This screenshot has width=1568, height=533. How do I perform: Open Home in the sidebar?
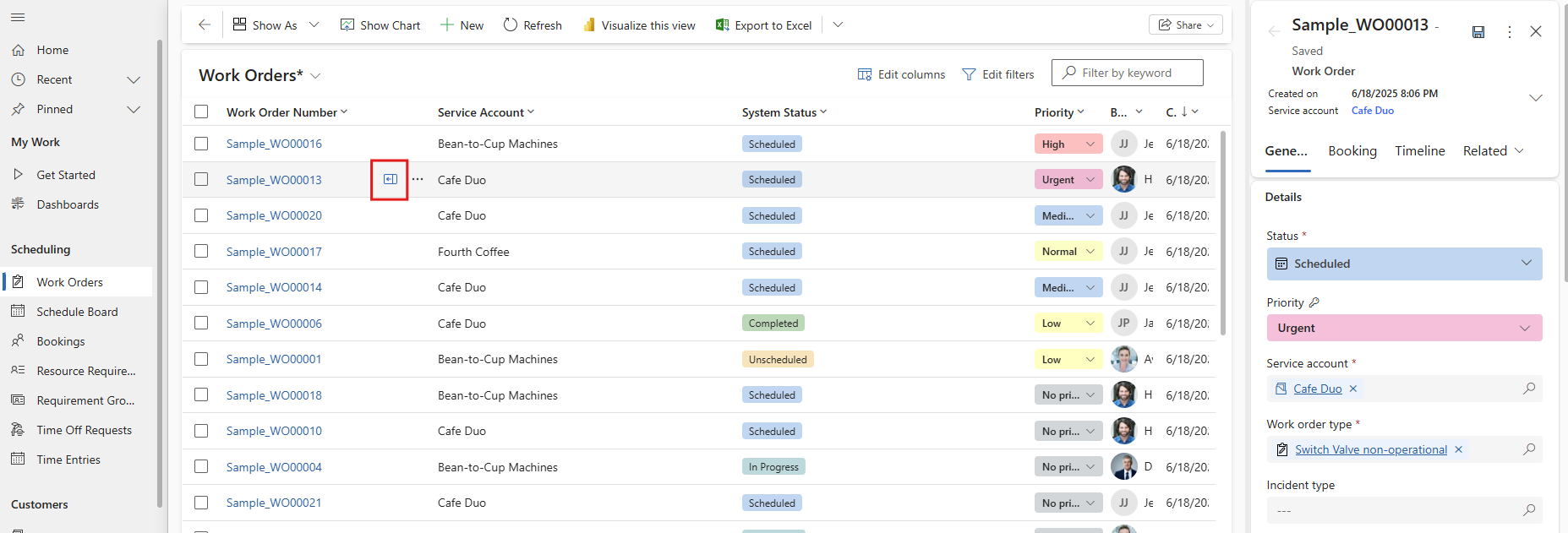[x=52, y=50]
